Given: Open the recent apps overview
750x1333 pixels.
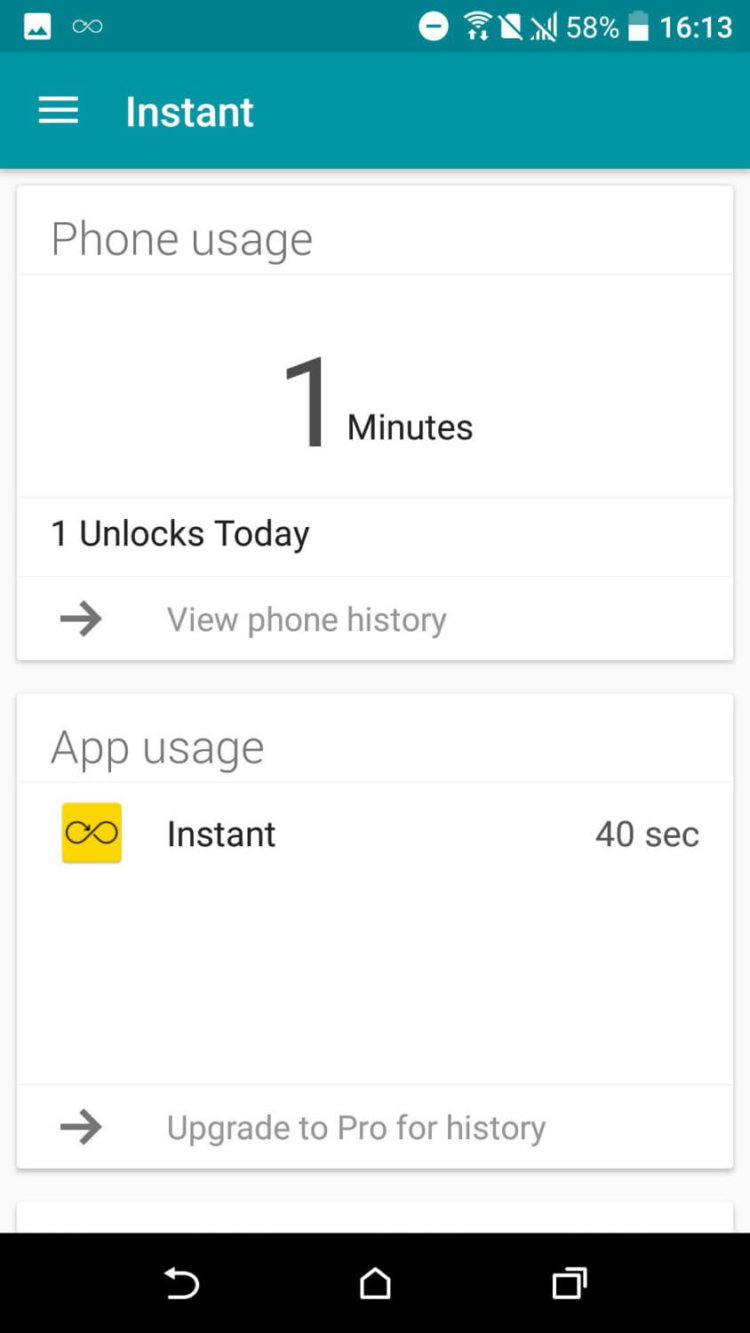Looking at the screenshot, I should [569, 1283].
